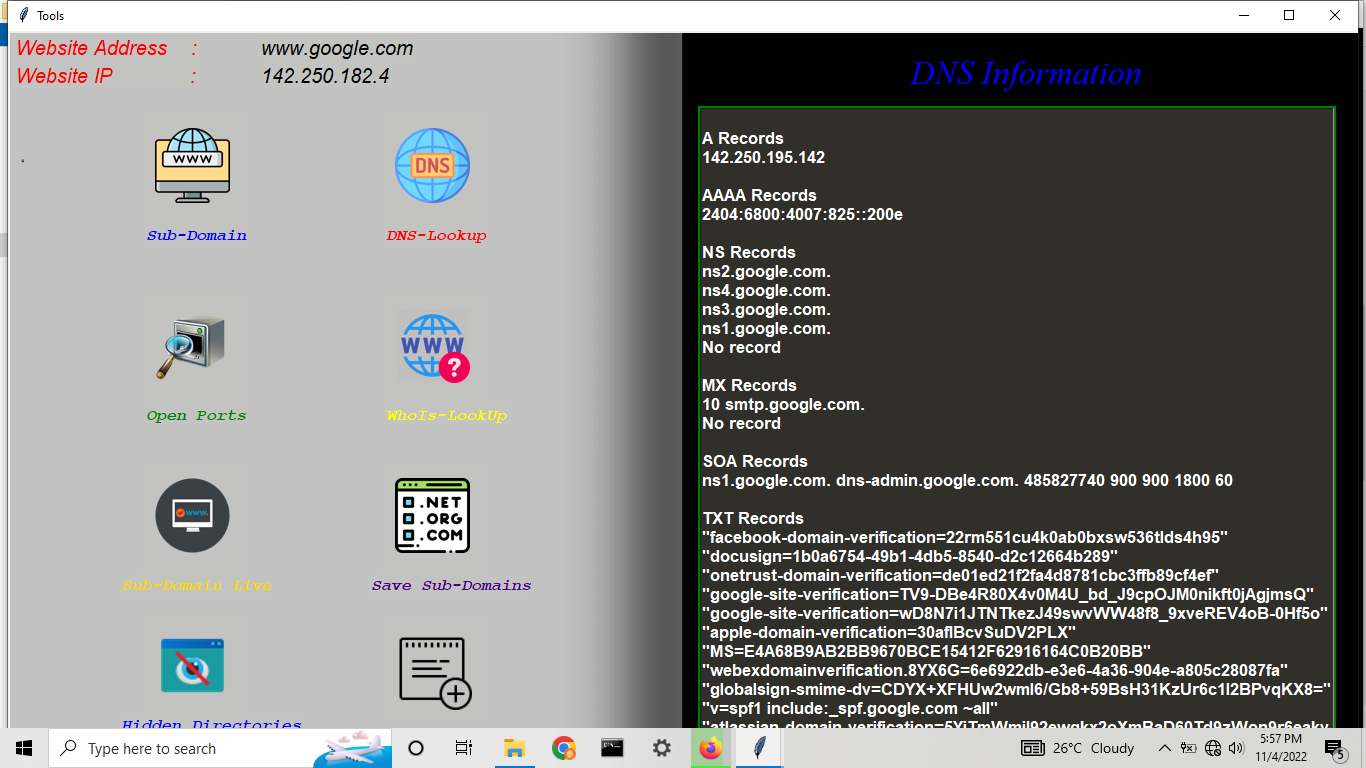Screen dimensions: 1366x768
Task: Select the WhoIs globe with question mark icon
Action: (433, 347)
